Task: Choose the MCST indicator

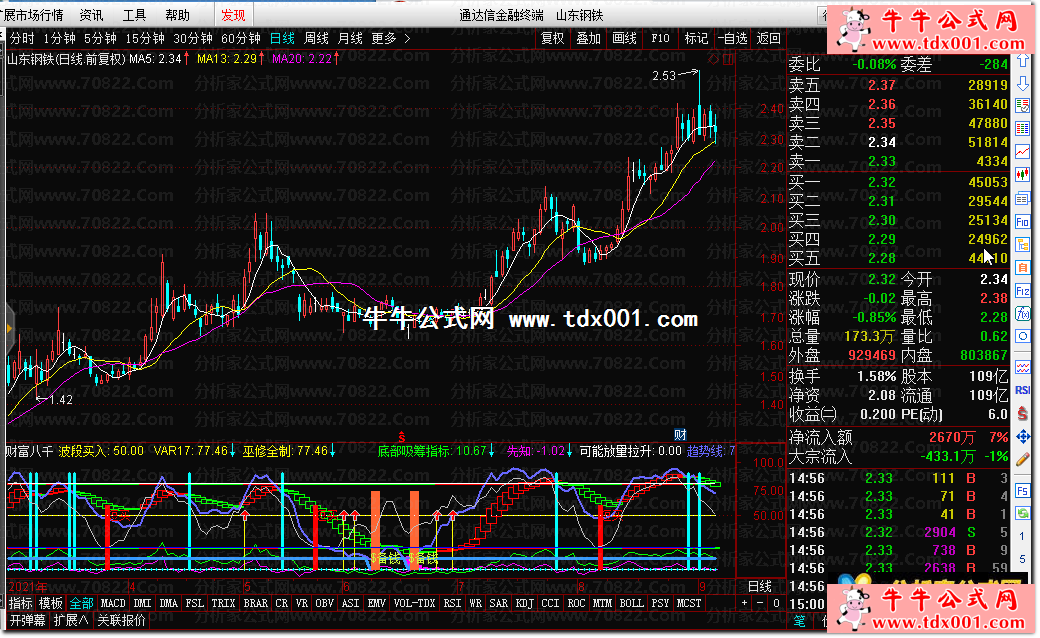Action: click(688, 603)
